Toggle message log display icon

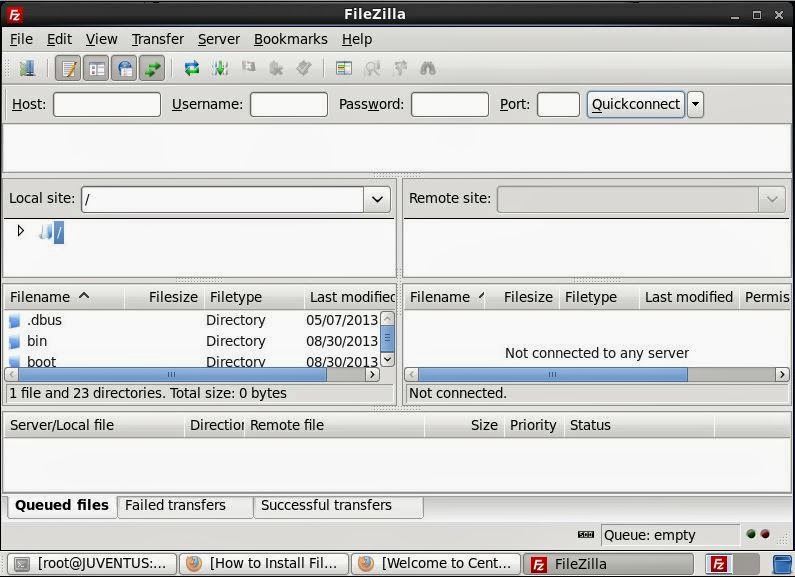point(68,68)
